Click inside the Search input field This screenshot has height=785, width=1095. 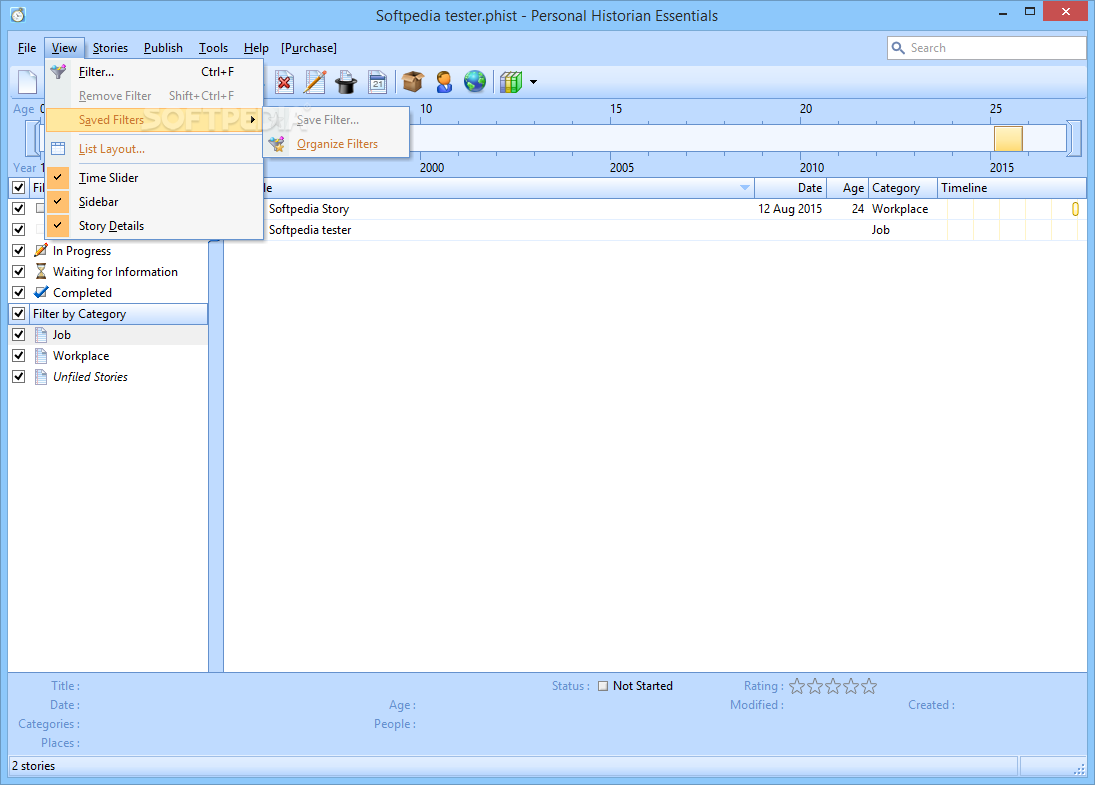tap(986, 47)
